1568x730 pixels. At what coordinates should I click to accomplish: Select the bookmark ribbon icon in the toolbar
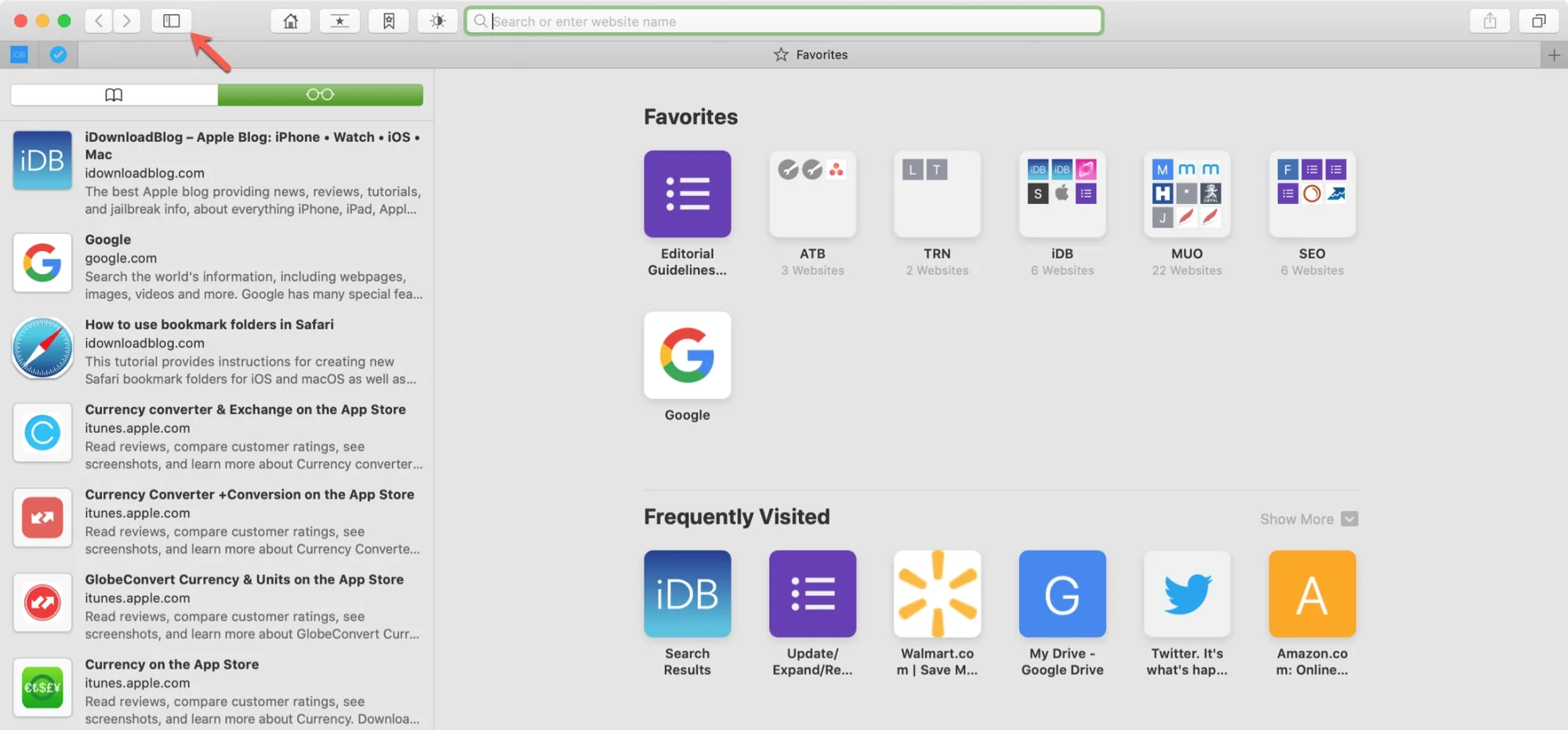click(389, 20)
